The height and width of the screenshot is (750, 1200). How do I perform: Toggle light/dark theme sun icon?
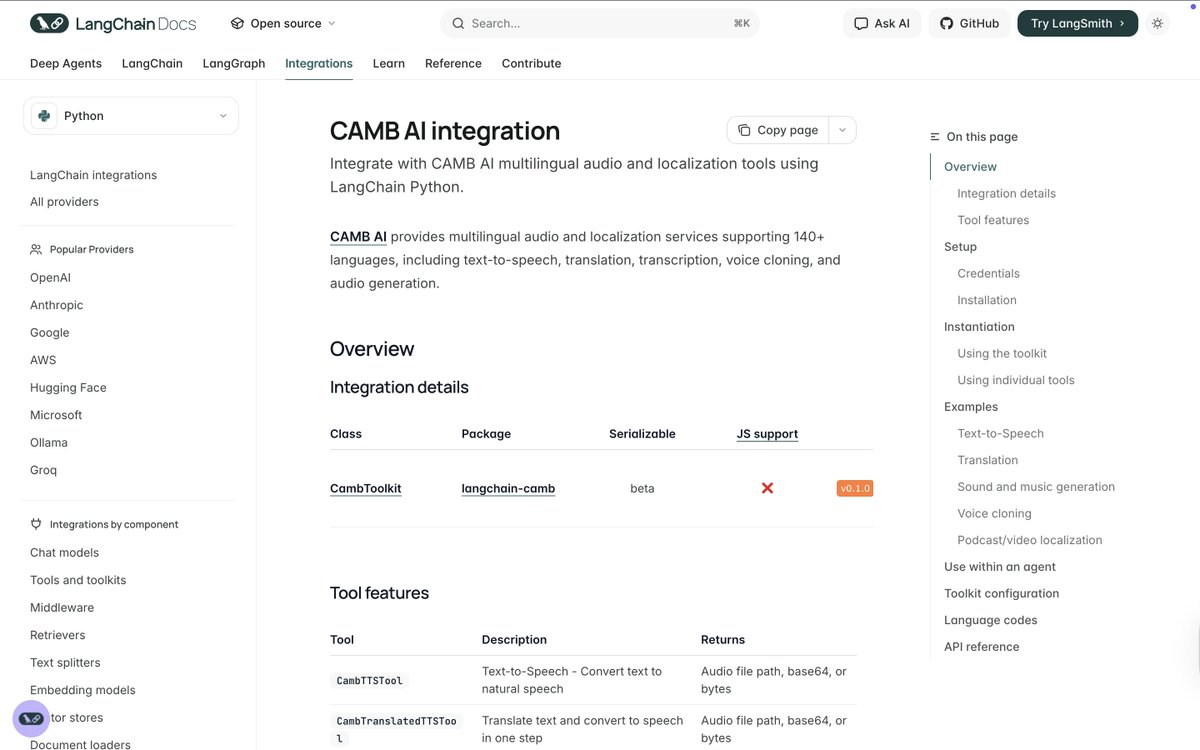[1158, 23]
